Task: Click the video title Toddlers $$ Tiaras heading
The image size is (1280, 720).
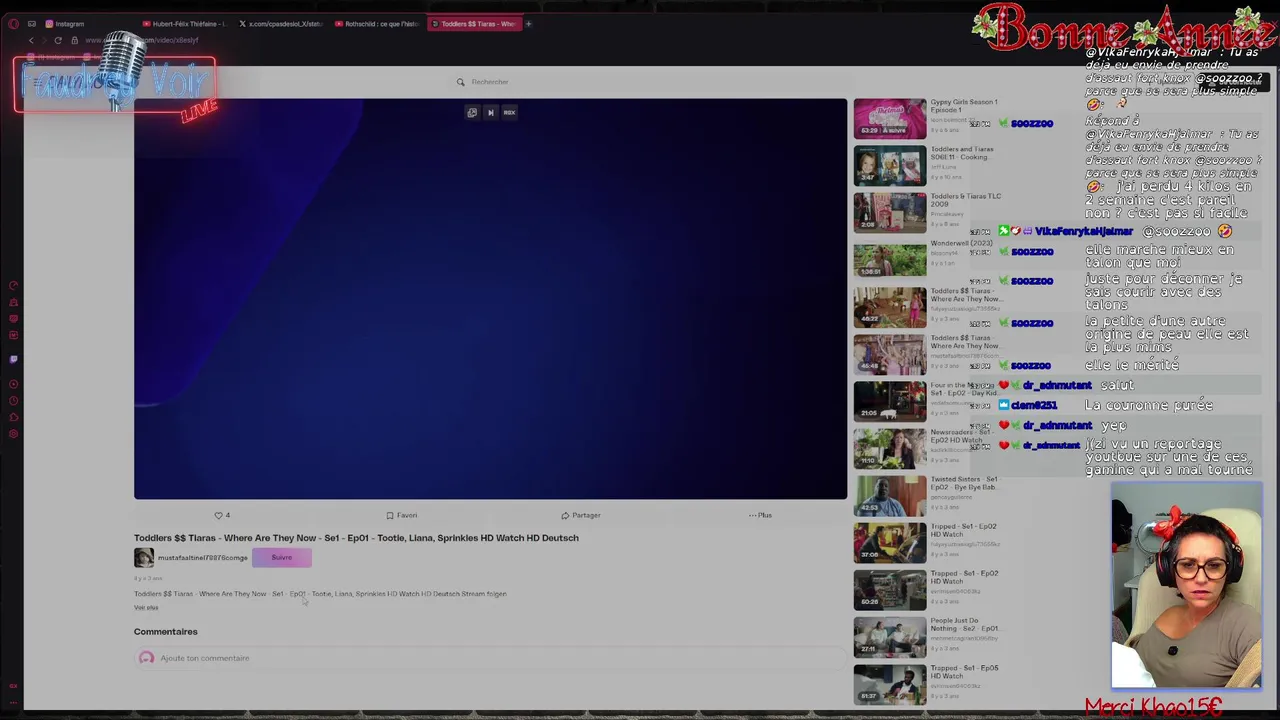Action: tap(356, 538)
